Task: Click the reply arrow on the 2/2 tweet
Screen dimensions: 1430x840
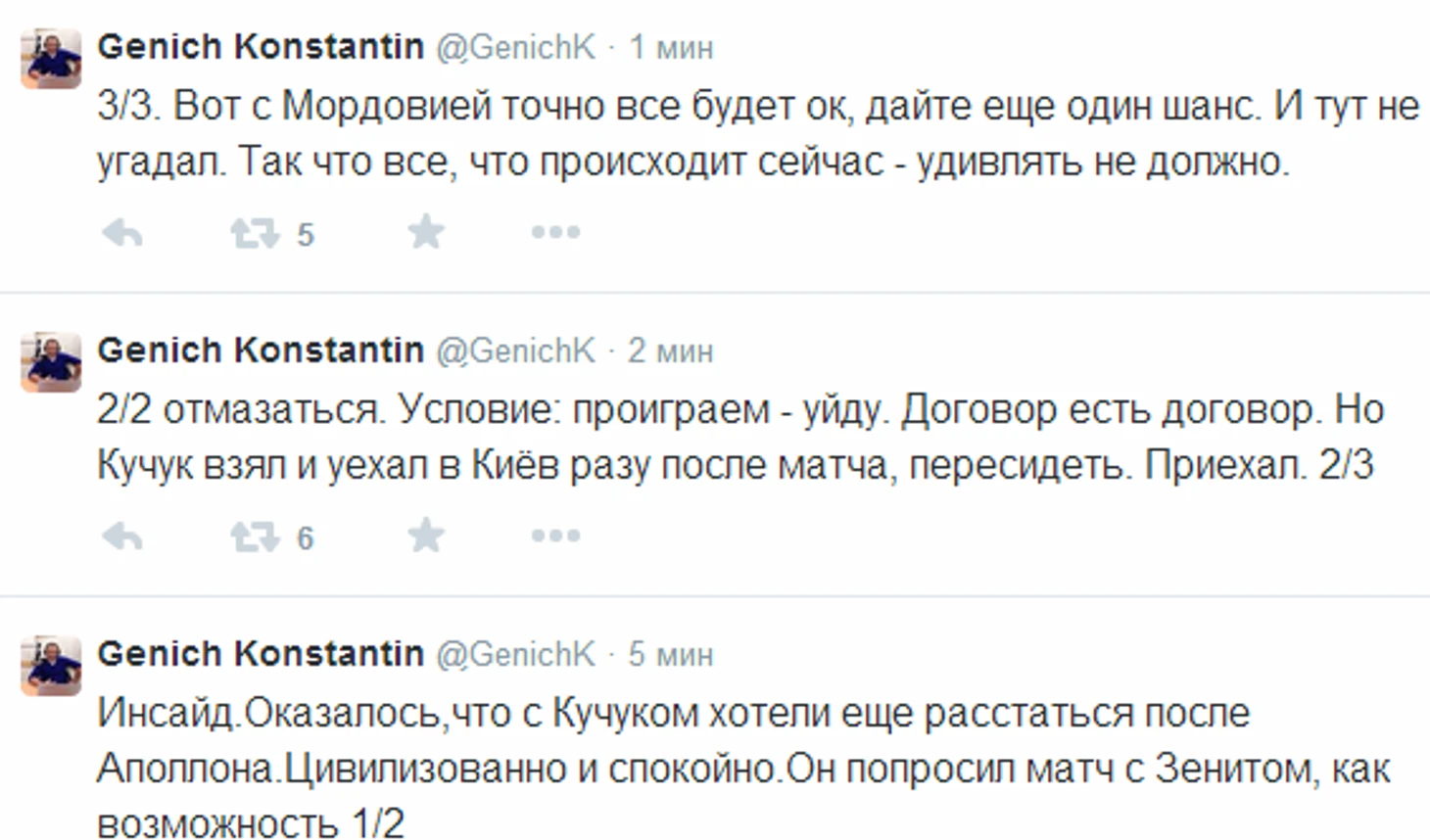Action: tap(121, 536)
